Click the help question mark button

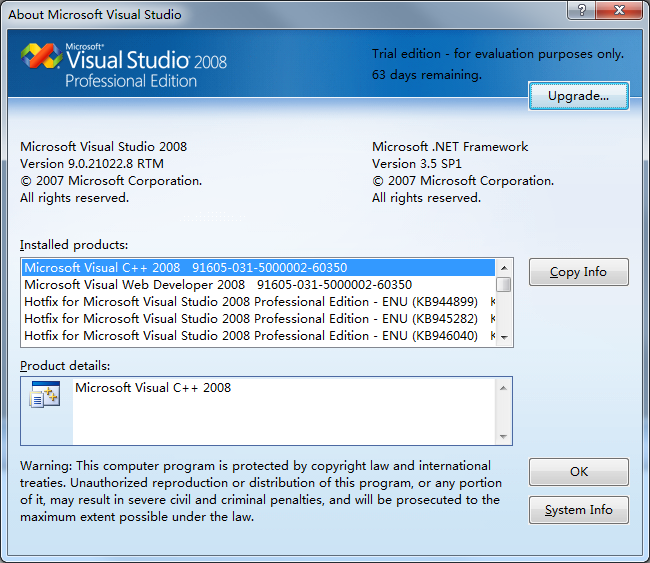coord(582,10)
